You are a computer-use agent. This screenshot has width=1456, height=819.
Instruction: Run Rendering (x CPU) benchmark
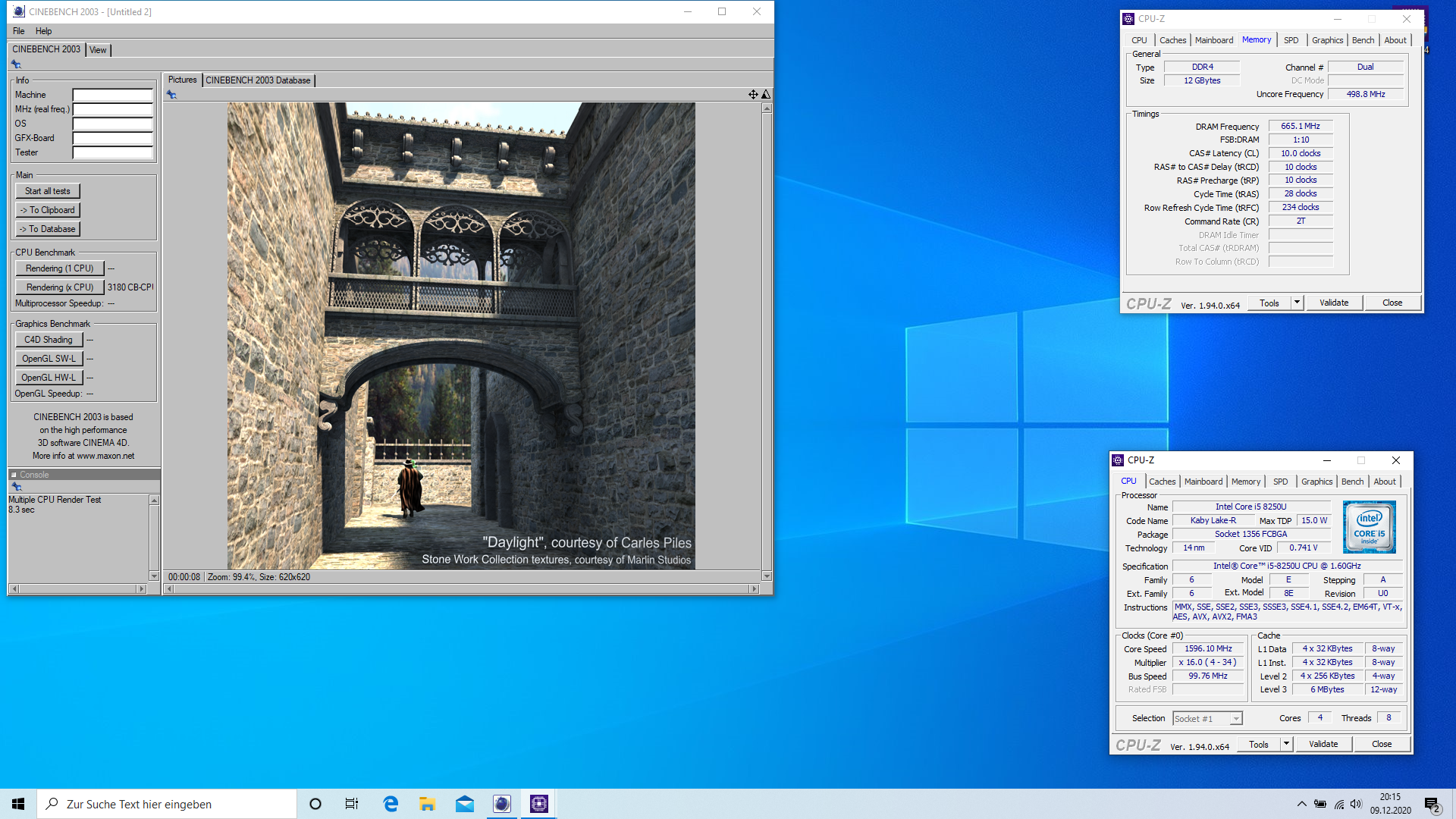pos(59,287)
